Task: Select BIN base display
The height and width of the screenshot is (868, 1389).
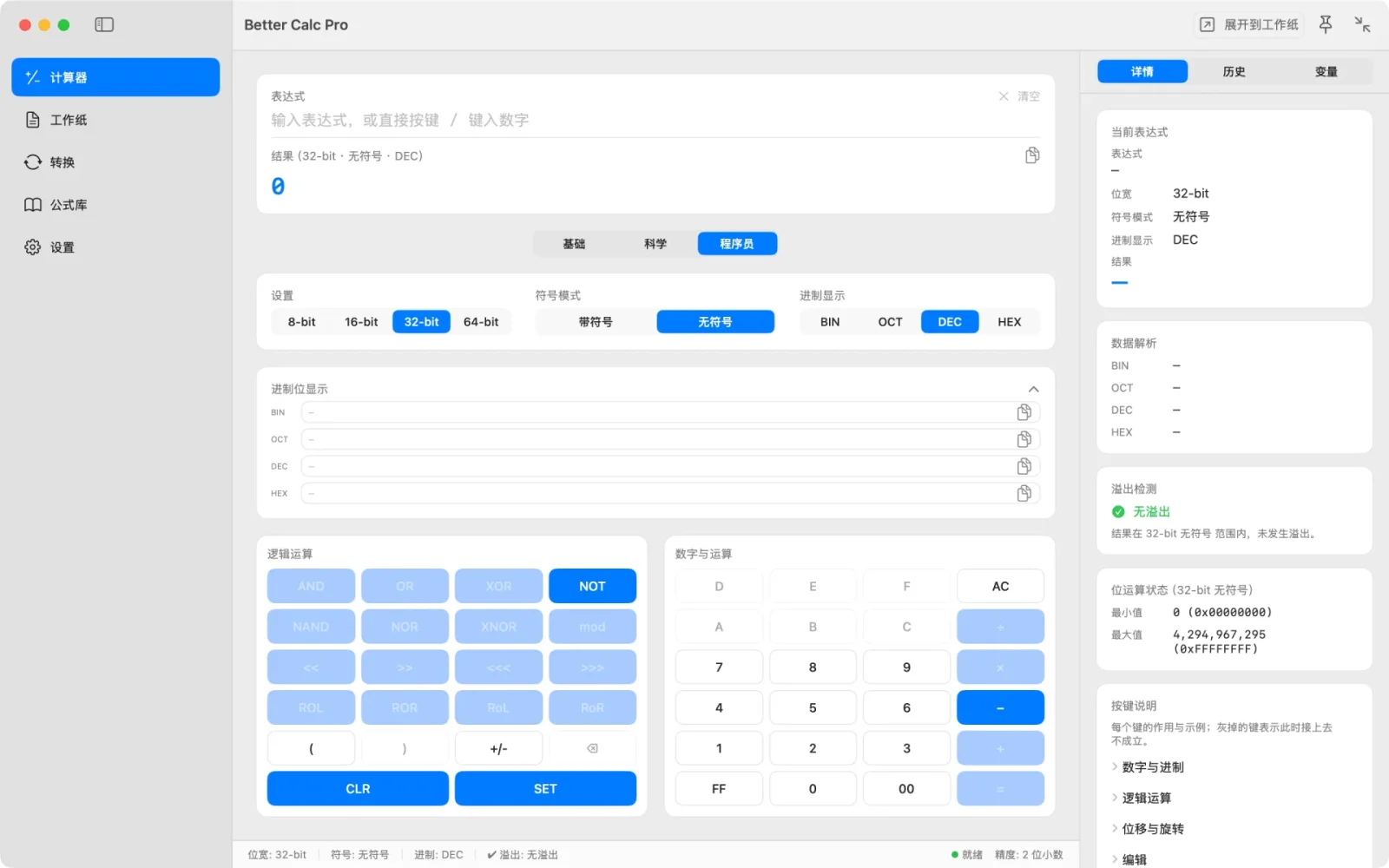Action: 830,322
